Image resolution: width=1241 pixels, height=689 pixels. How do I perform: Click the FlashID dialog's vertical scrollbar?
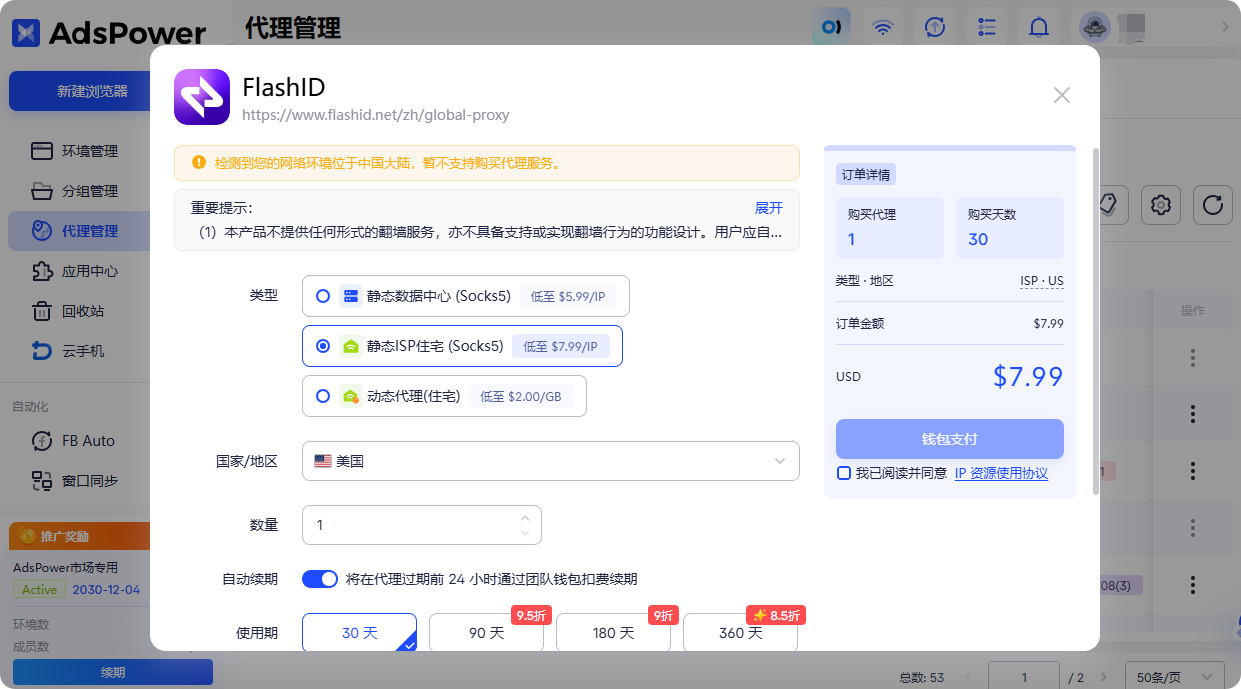pos(1095,320)
